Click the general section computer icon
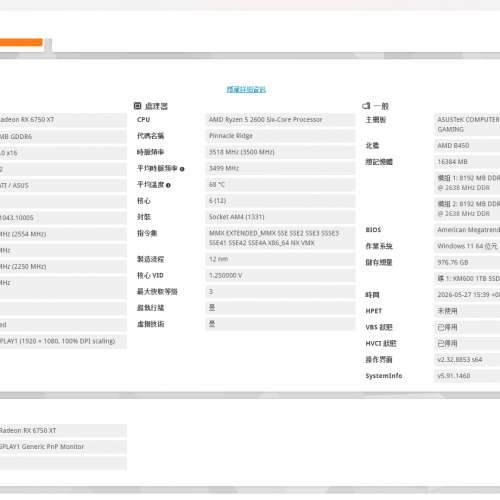The height and width of the screenshot is (500, 500). tap(366, 106)
